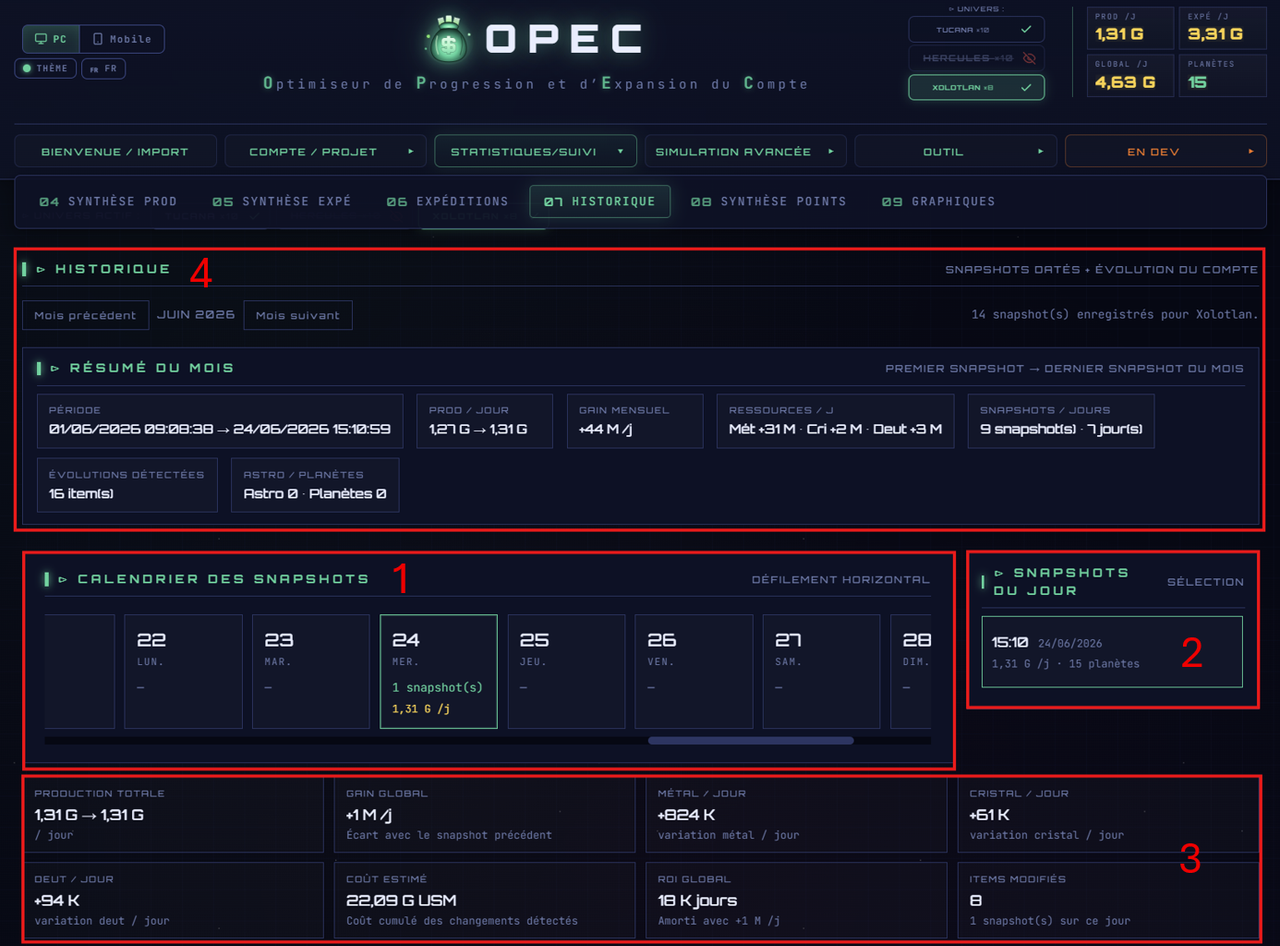
Task: Click the RESSOURCES / J card
Action: [835, 421]
